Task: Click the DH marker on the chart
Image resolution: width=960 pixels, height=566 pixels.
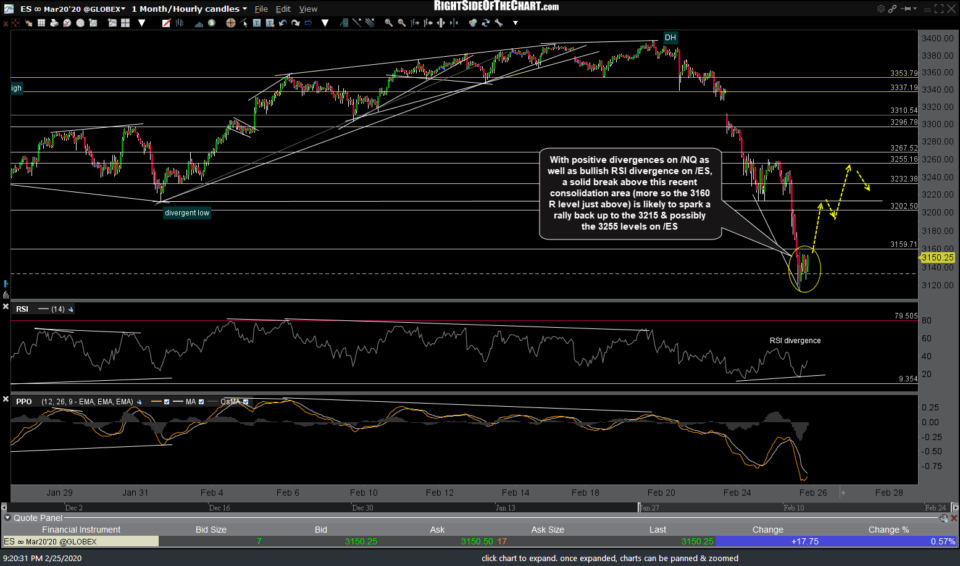Action: [670, 37]
